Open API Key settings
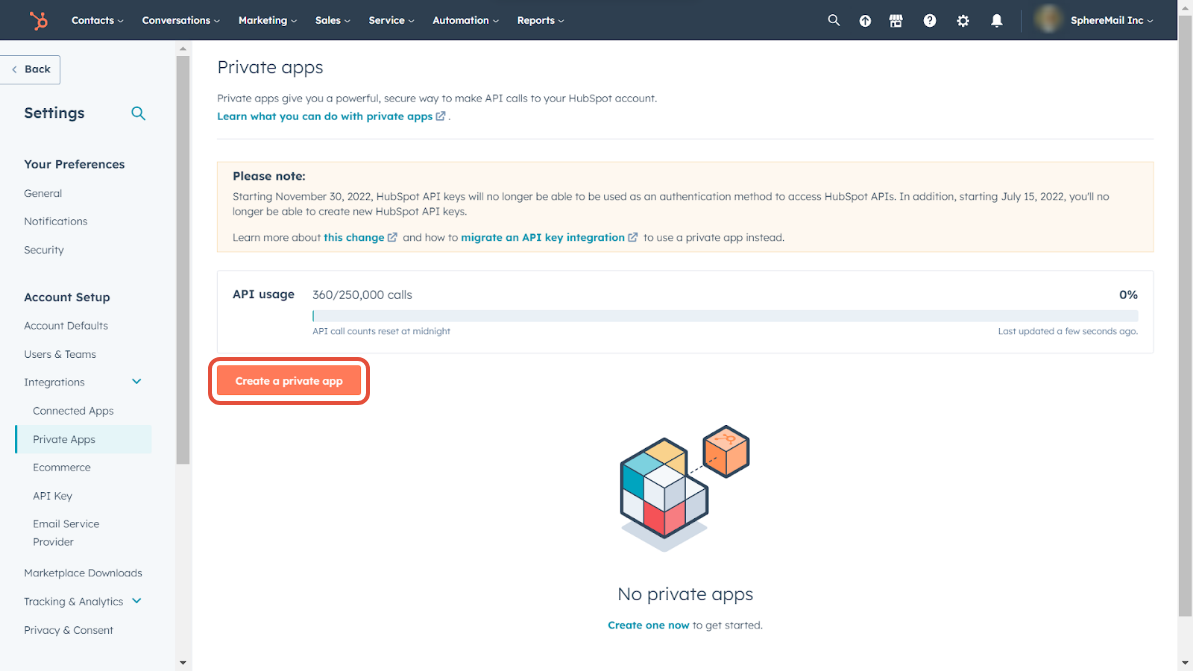Image resolution: width=1193 pixels, height=671 pixels. 52,496
